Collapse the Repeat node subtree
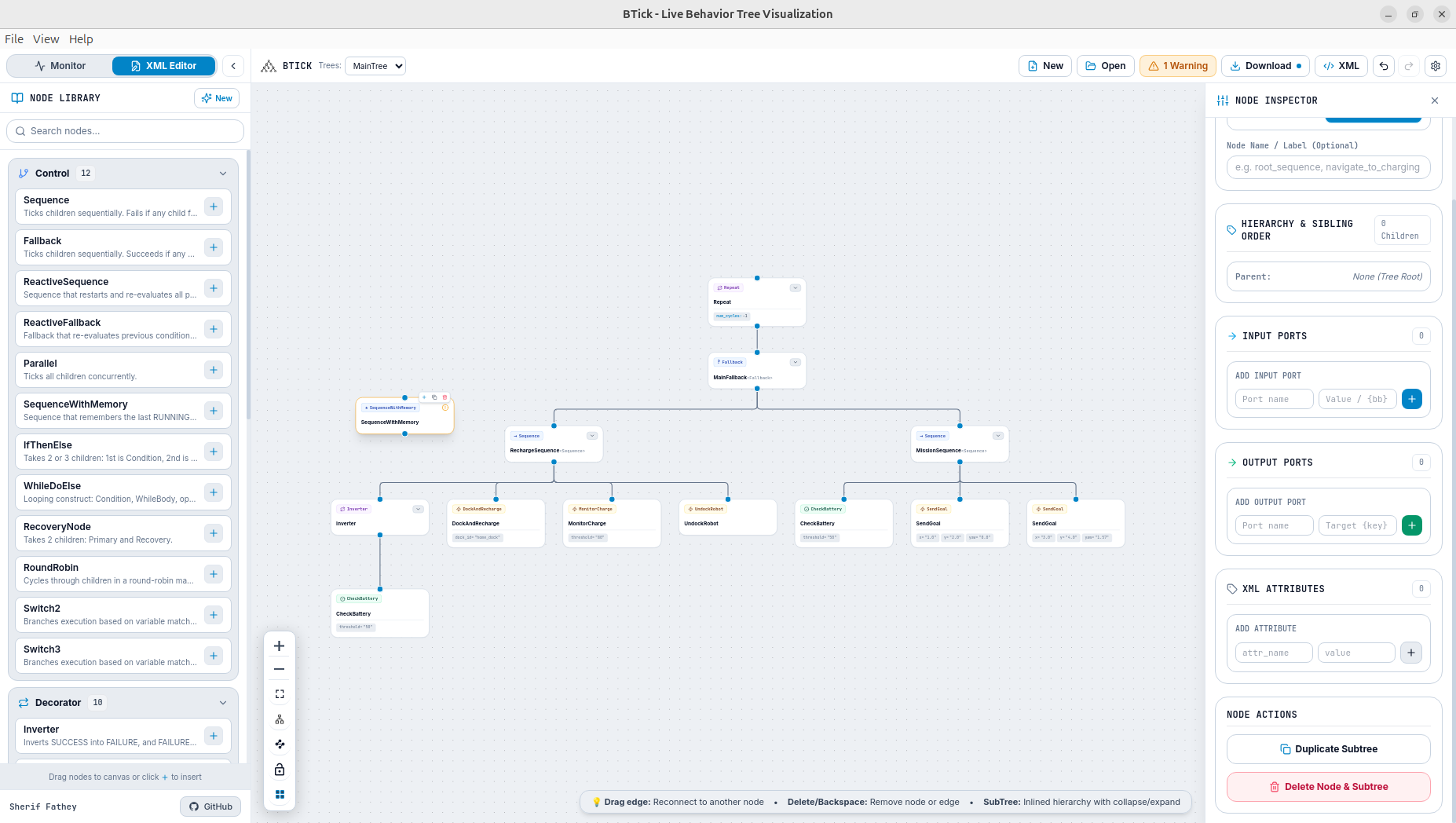The width and height of the screenshot is (1456, 823). click(795, 287)
